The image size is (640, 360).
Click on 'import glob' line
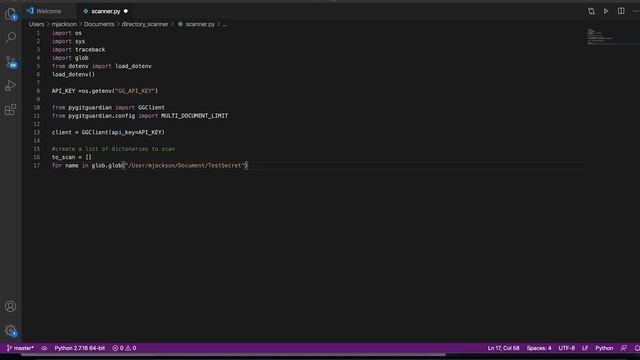point(70,58)
